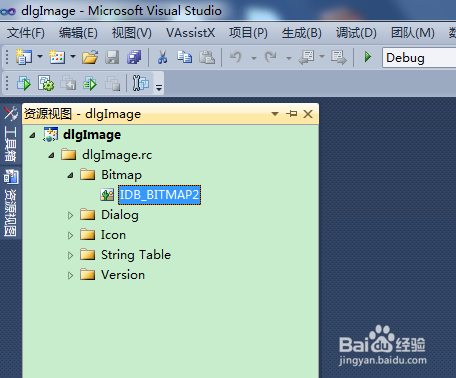Click the Add New Item toolbar icon

[x=57, y=57]
